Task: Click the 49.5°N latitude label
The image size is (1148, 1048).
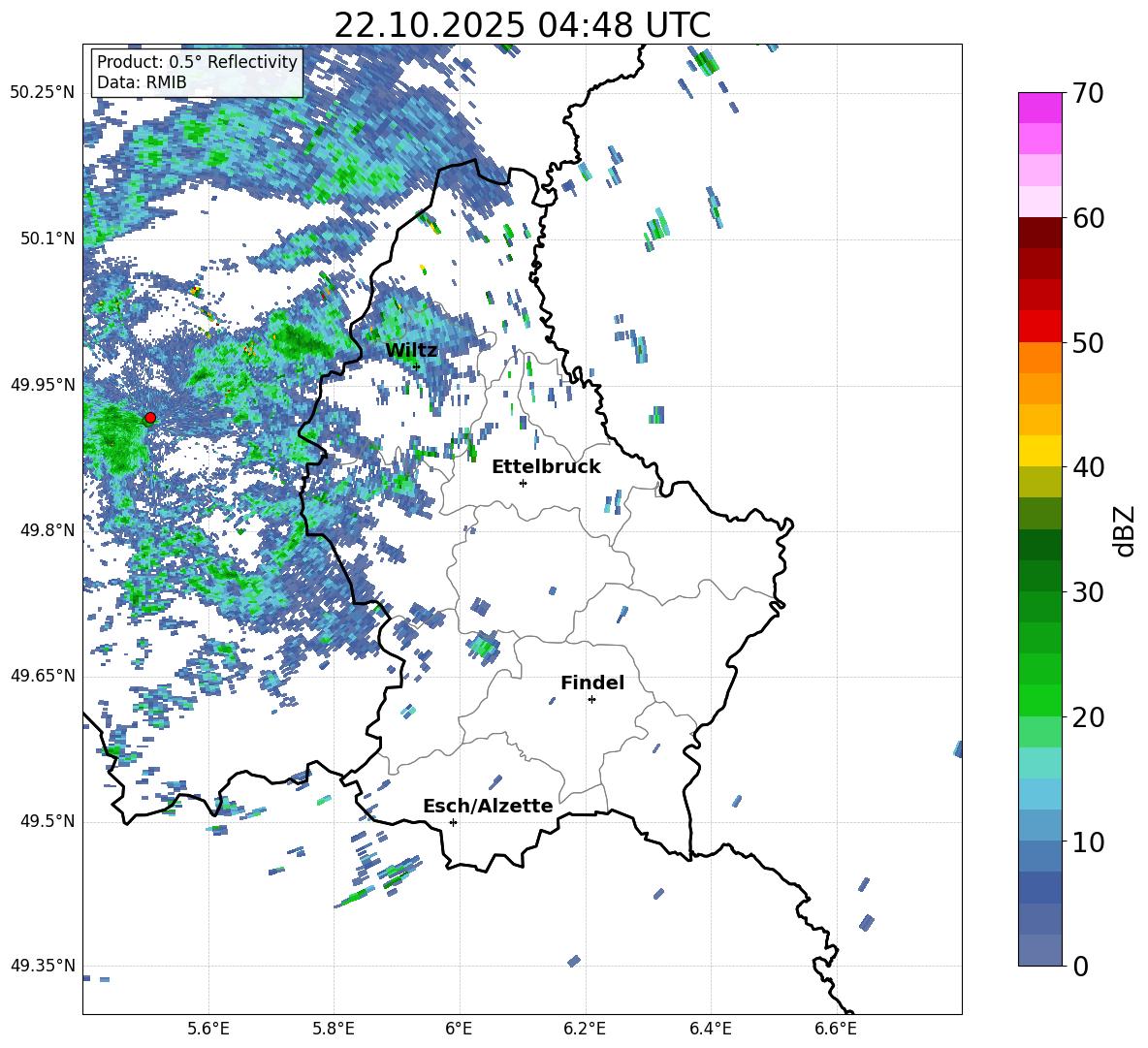Action: tap(48, 821)
